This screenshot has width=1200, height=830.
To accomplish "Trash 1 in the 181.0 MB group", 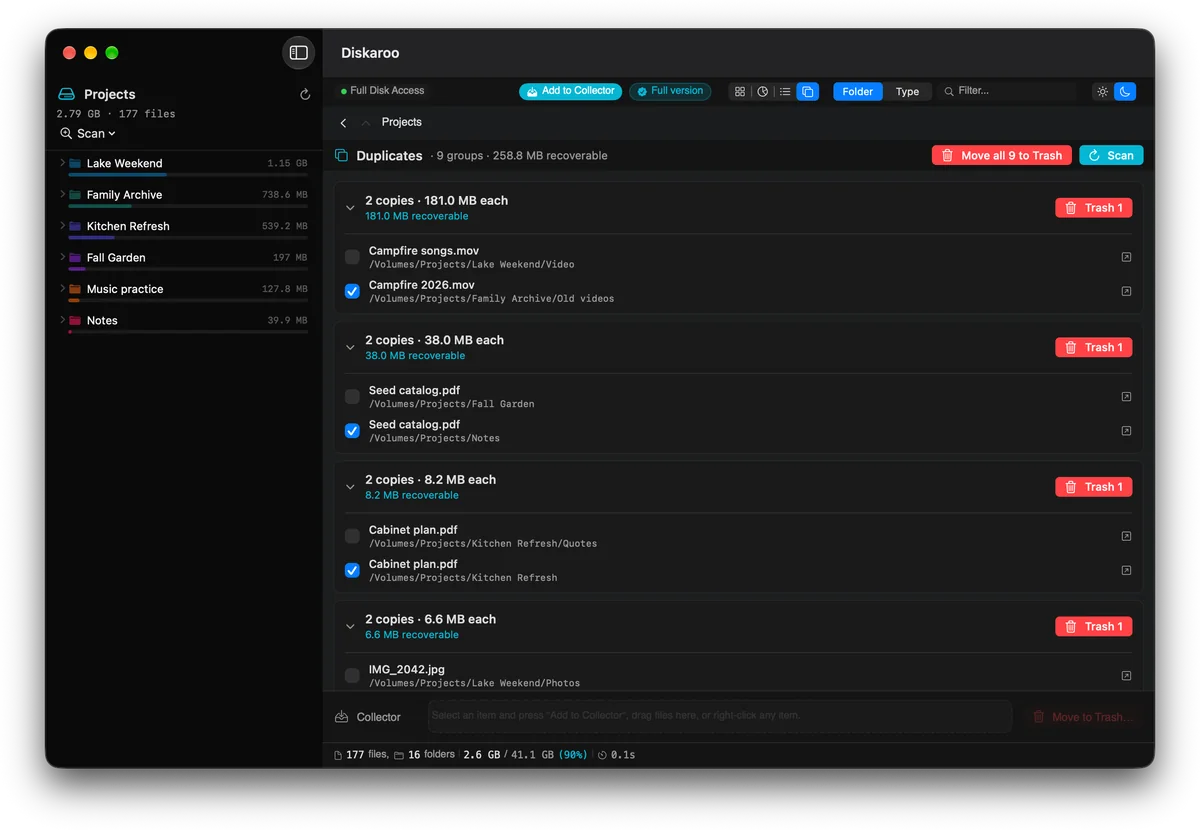I will (x=1094, y=208).
